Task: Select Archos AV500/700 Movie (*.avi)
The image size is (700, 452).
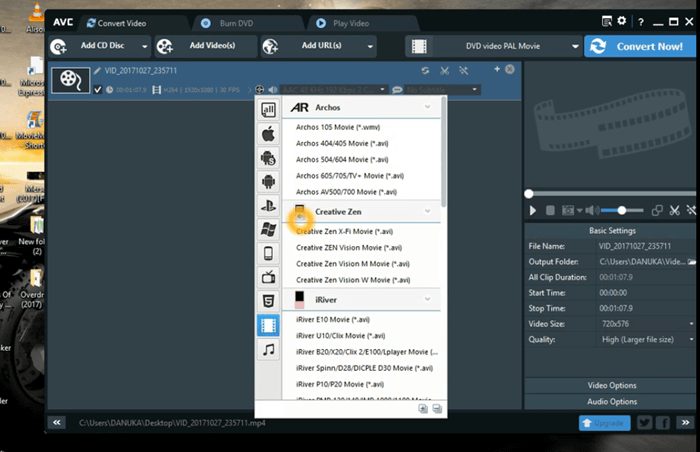Action: (346, 192)
